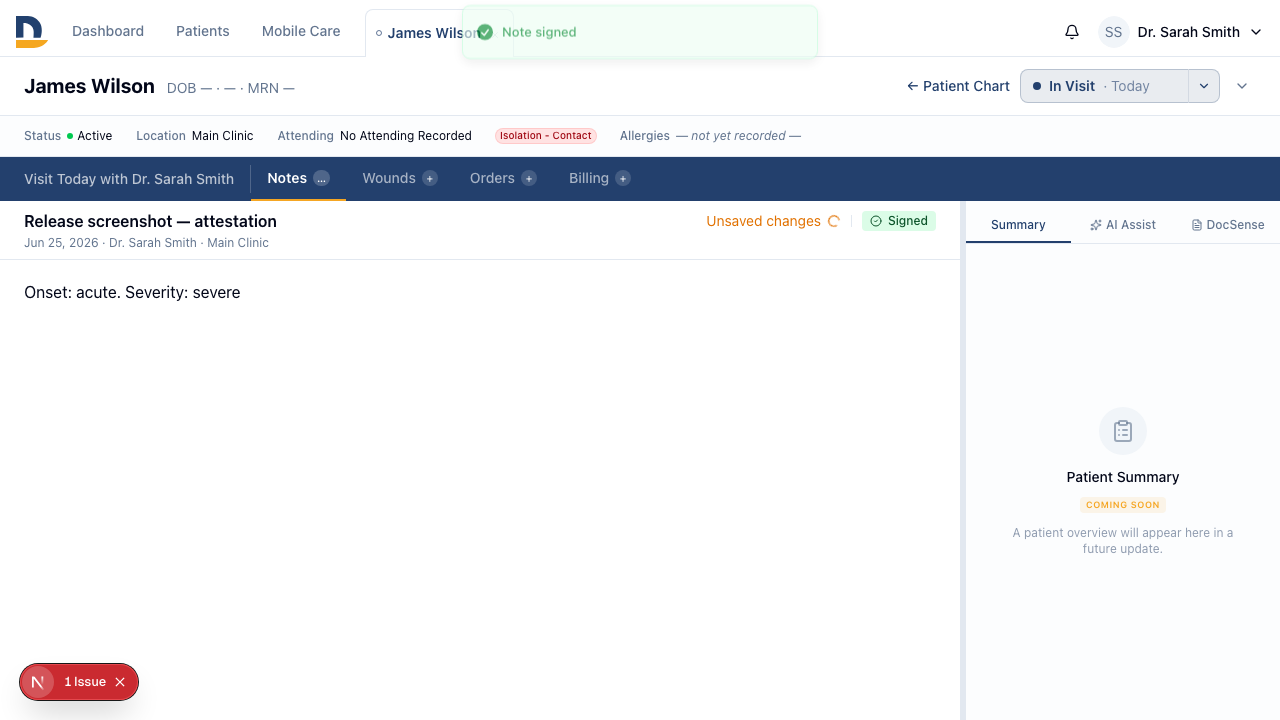Click the 1 Issue button

pos(85,682)
